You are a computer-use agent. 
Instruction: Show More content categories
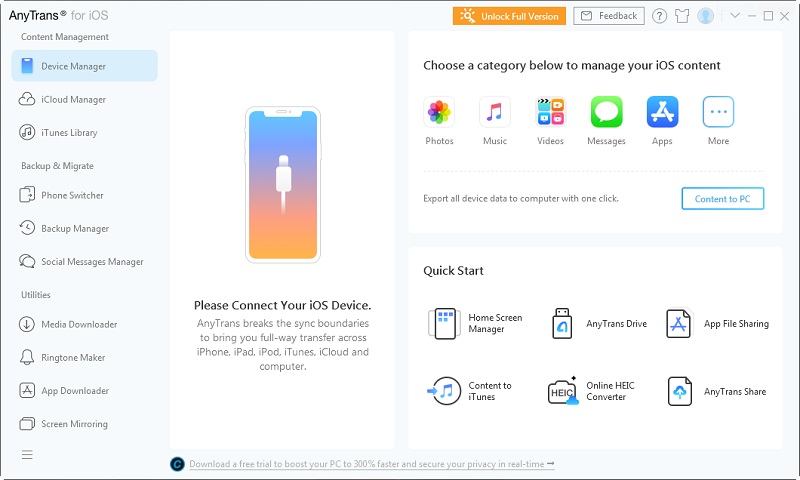[718, 112]
